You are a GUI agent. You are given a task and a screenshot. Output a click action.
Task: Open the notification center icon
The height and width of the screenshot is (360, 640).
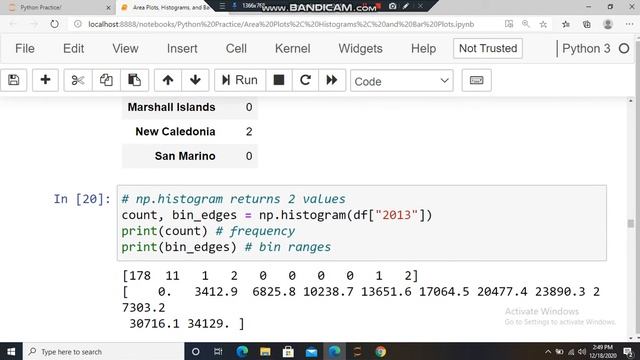point(629,352)
